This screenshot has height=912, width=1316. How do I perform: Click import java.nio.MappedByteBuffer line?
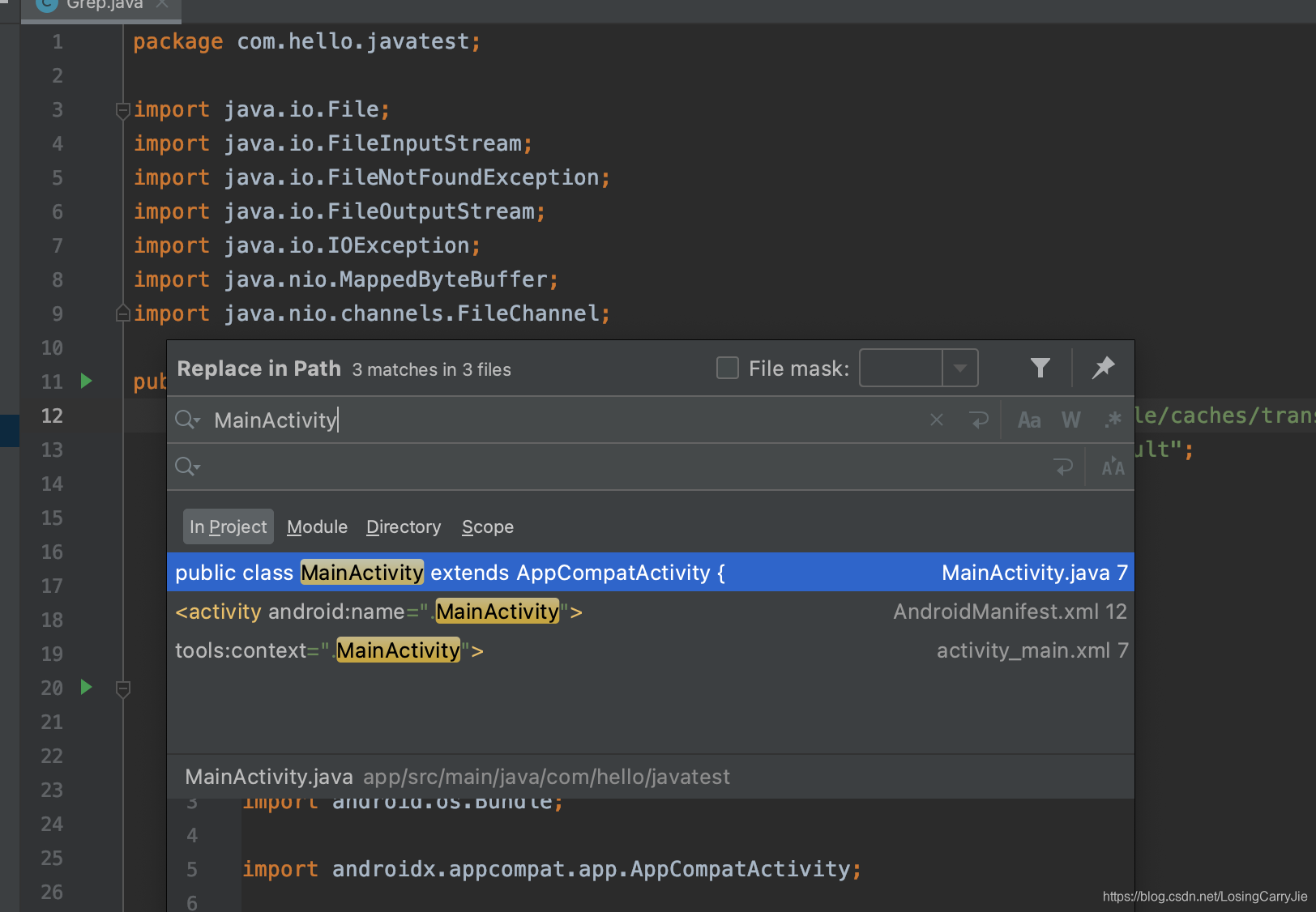tap(346, 279)
